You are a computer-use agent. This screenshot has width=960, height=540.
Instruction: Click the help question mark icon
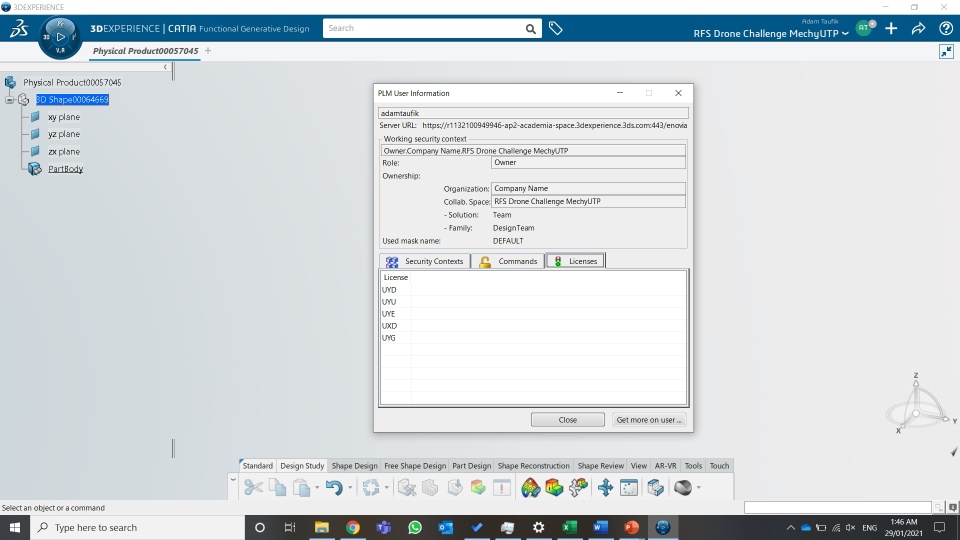pyautogui.click(x=945, y=28)
